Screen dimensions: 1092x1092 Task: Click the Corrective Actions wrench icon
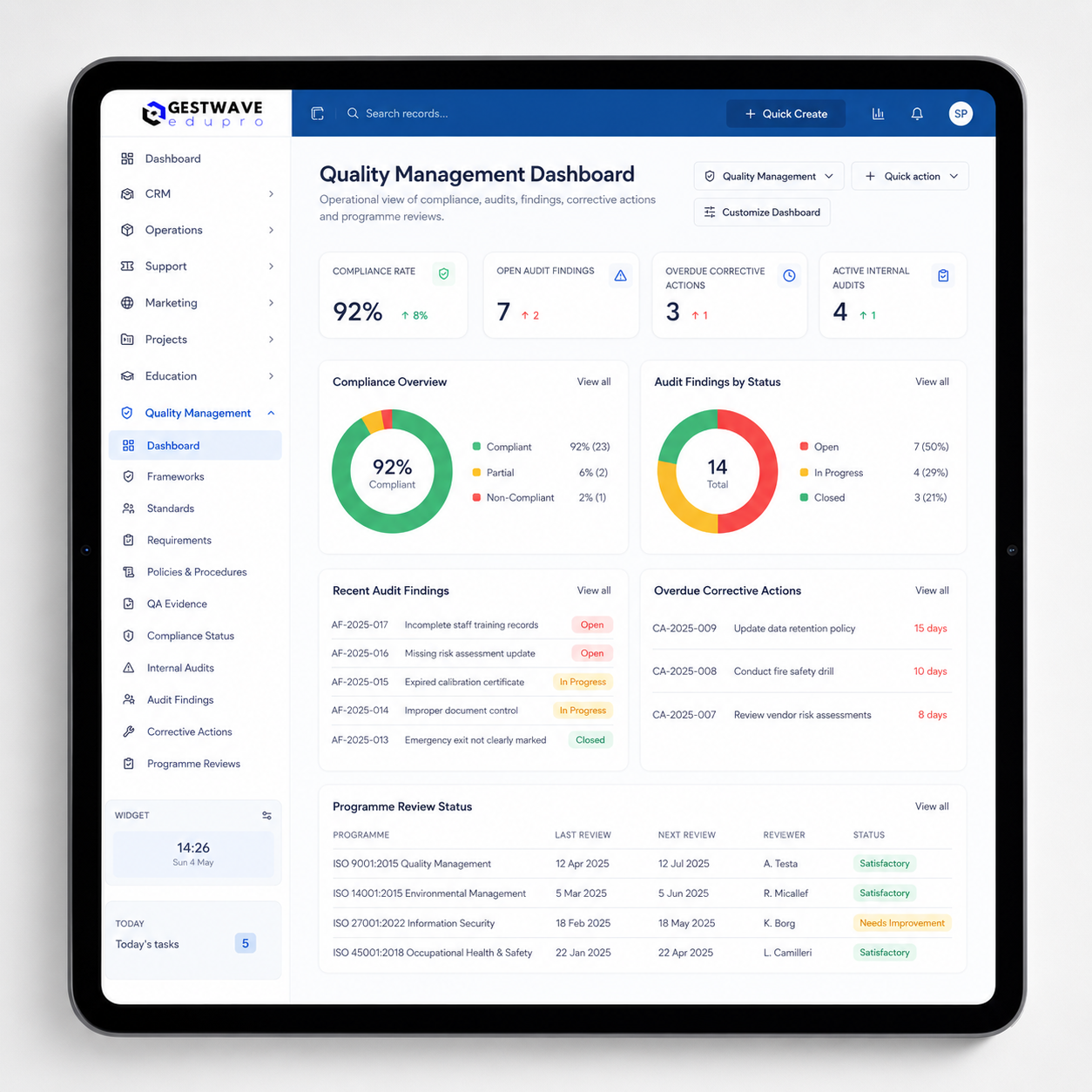tap(129, 731)
